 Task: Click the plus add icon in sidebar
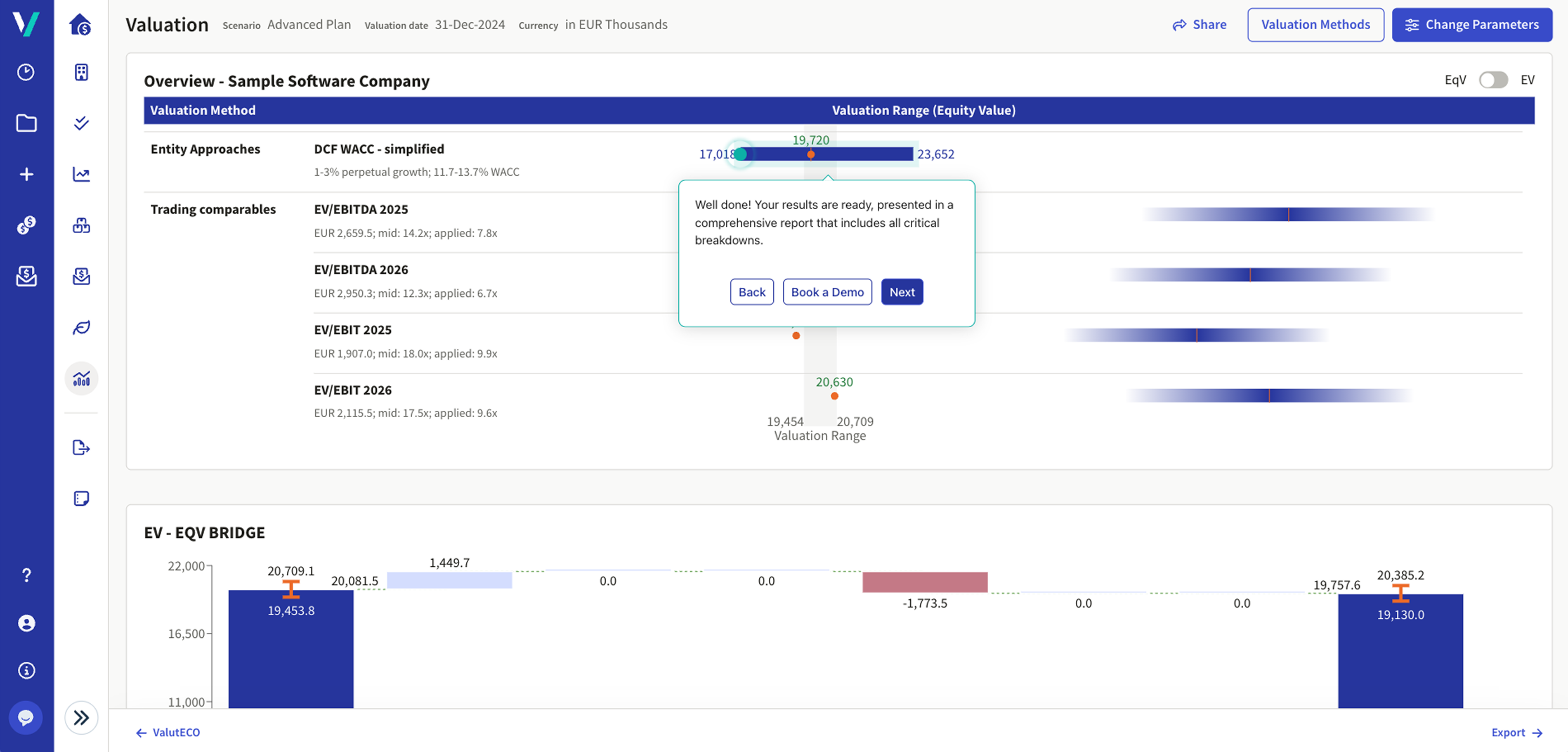click(x=26, y=174)
